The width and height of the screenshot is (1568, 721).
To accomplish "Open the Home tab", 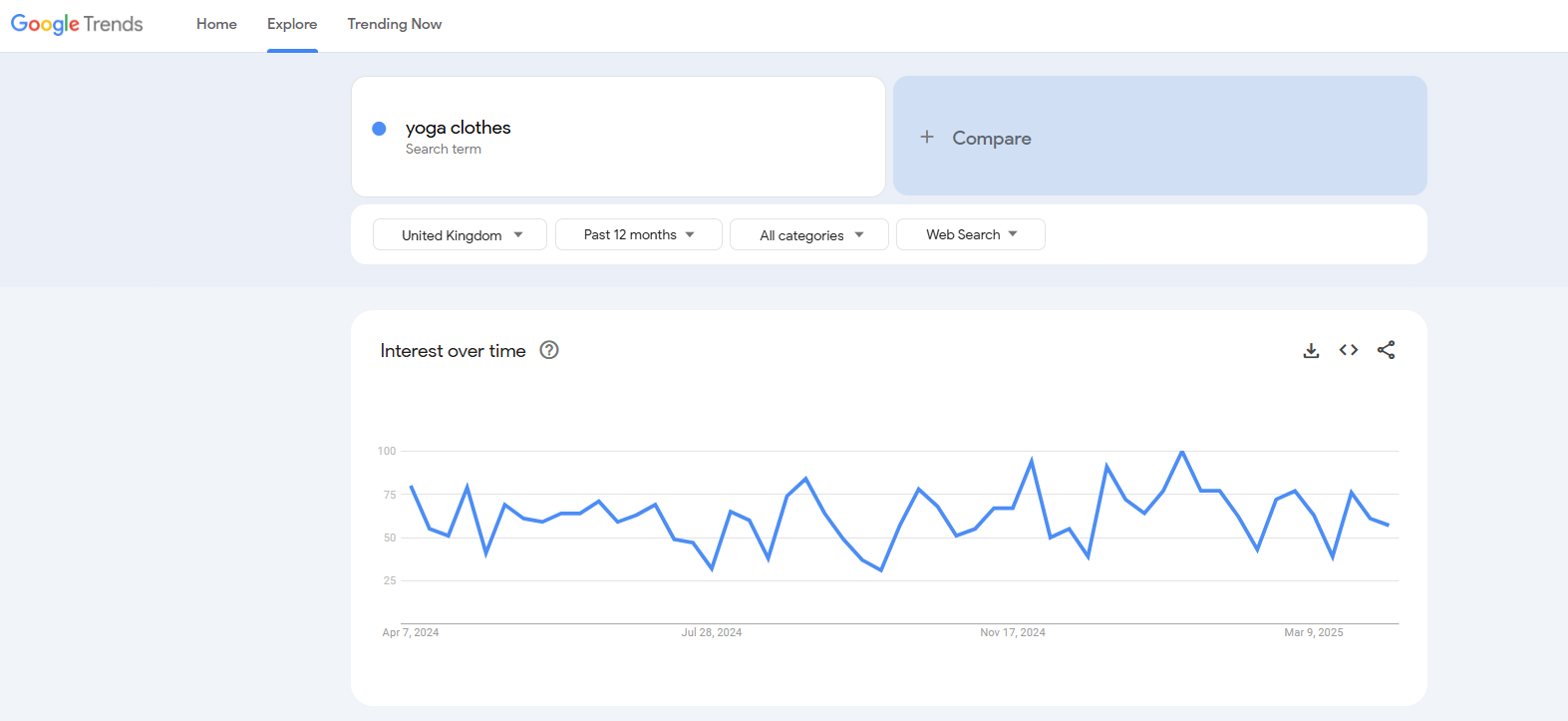I will click(x=216, y=24).
